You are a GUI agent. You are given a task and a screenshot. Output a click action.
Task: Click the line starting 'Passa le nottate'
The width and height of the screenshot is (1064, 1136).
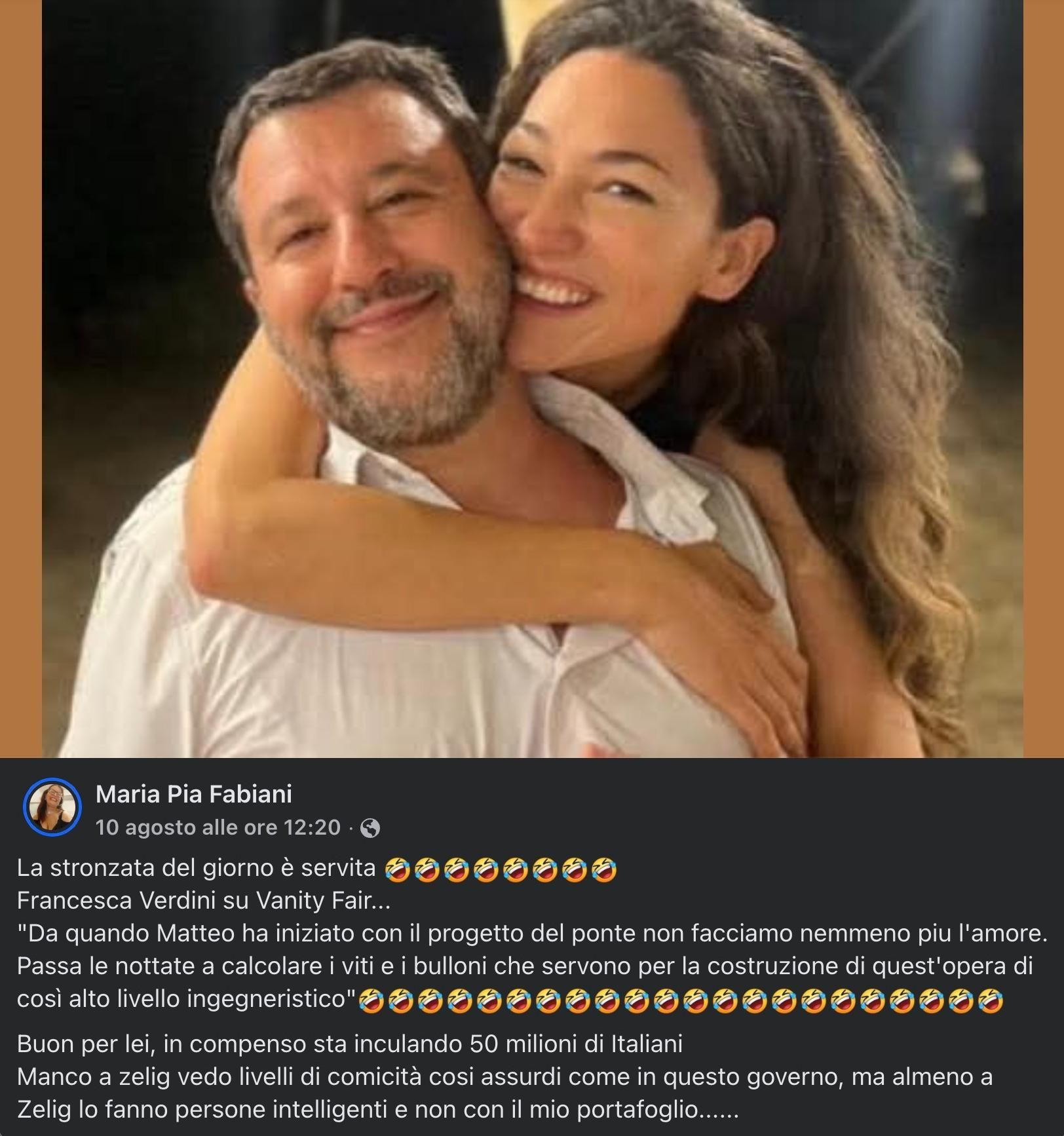pos(524,966)
